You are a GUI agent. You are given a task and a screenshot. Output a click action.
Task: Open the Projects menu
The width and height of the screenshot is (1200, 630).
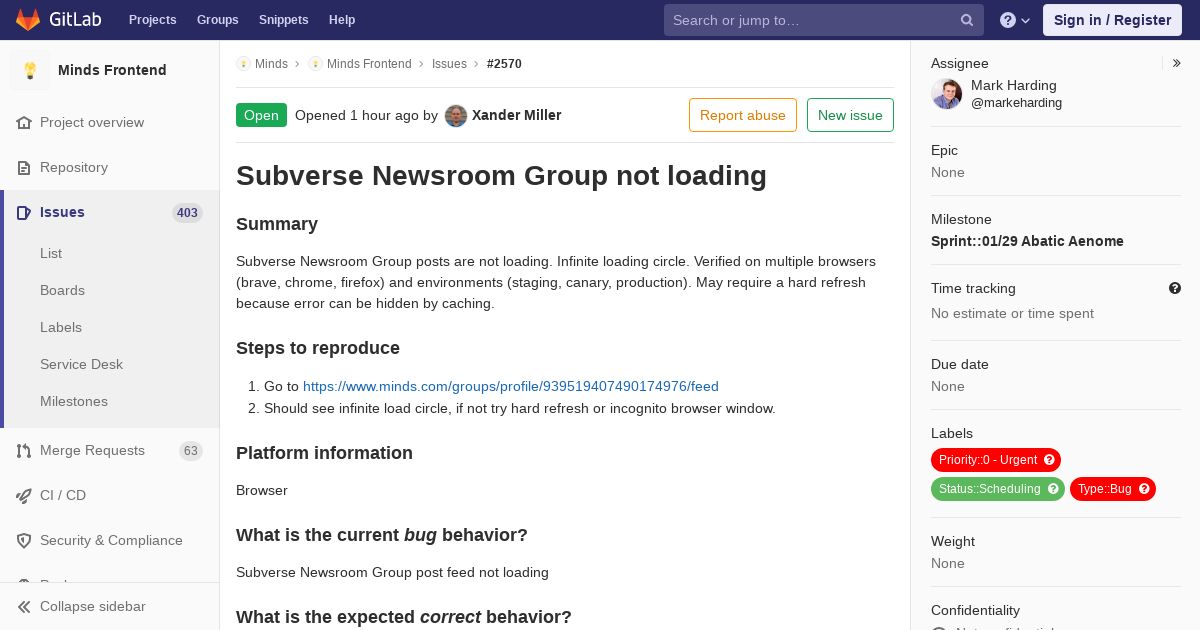pos(153,20)
